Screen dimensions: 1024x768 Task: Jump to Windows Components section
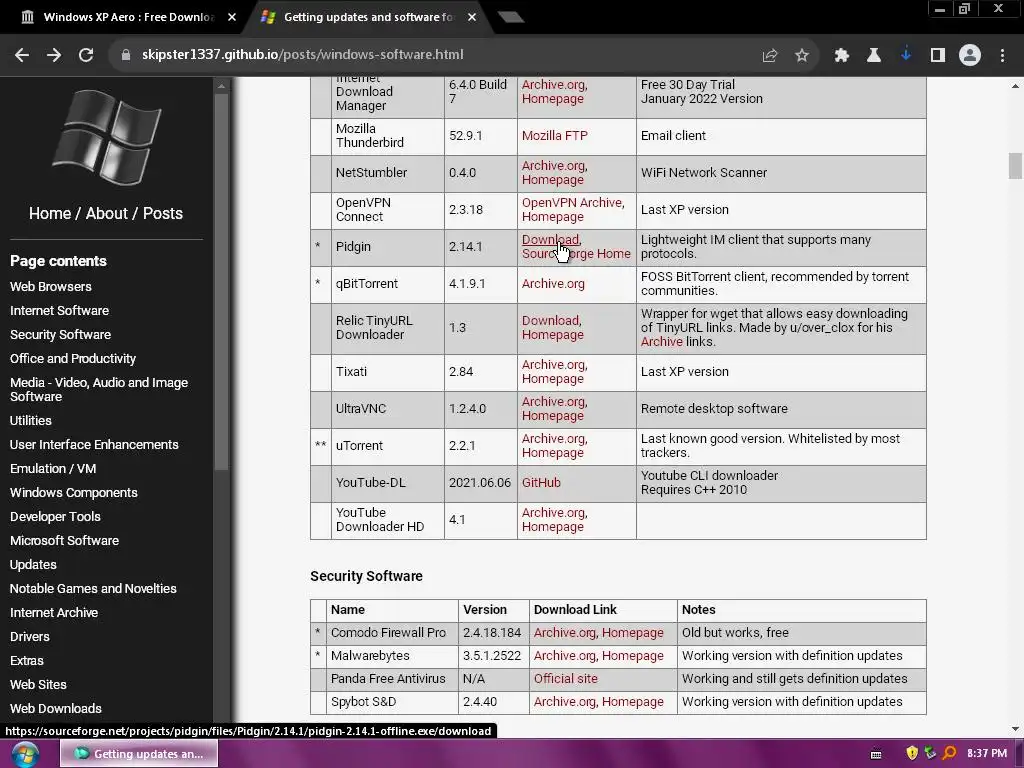(x=74, y=493)
